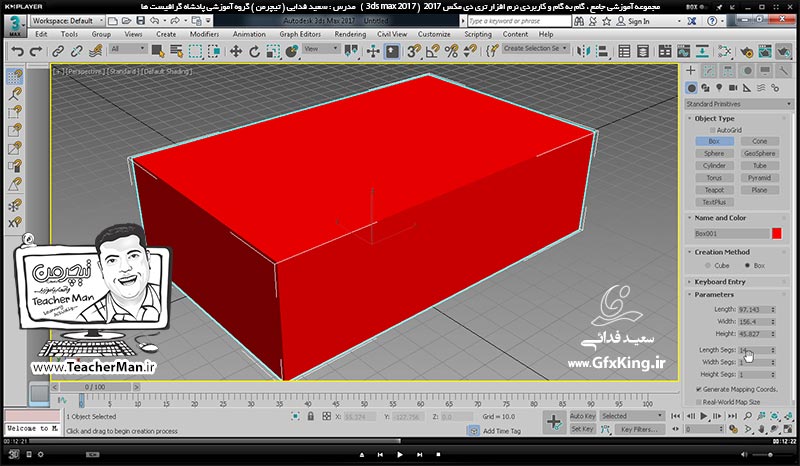Collapse the Object Type rollout
This screenshot has width=800, height=466.
[x=714, y=118]
